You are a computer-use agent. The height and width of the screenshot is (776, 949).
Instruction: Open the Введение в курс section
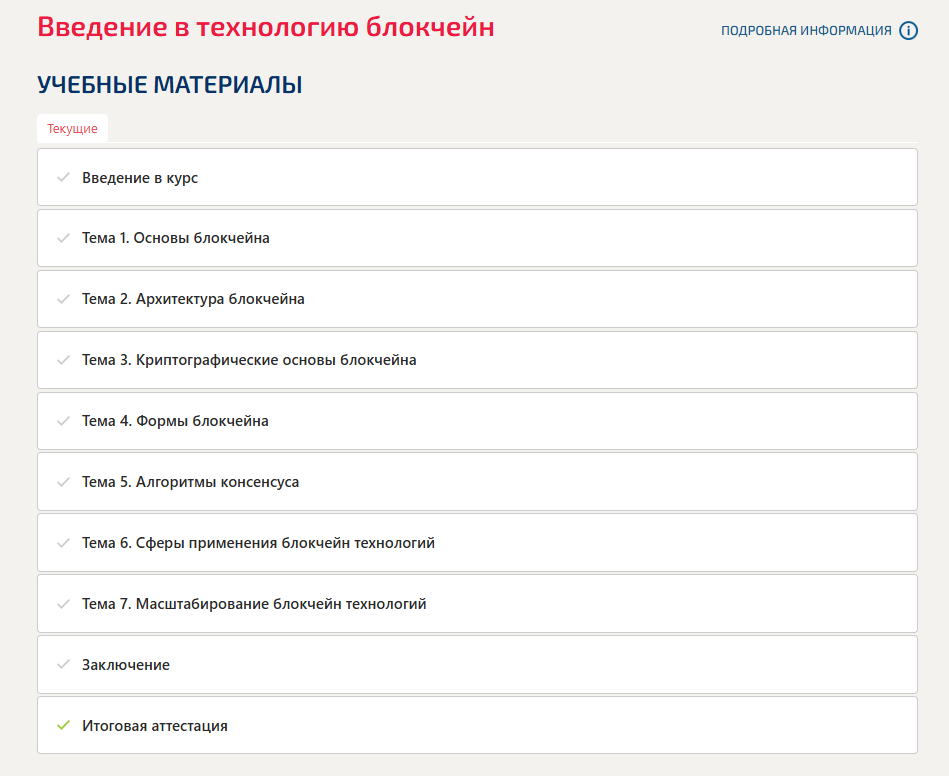[140, 178]
